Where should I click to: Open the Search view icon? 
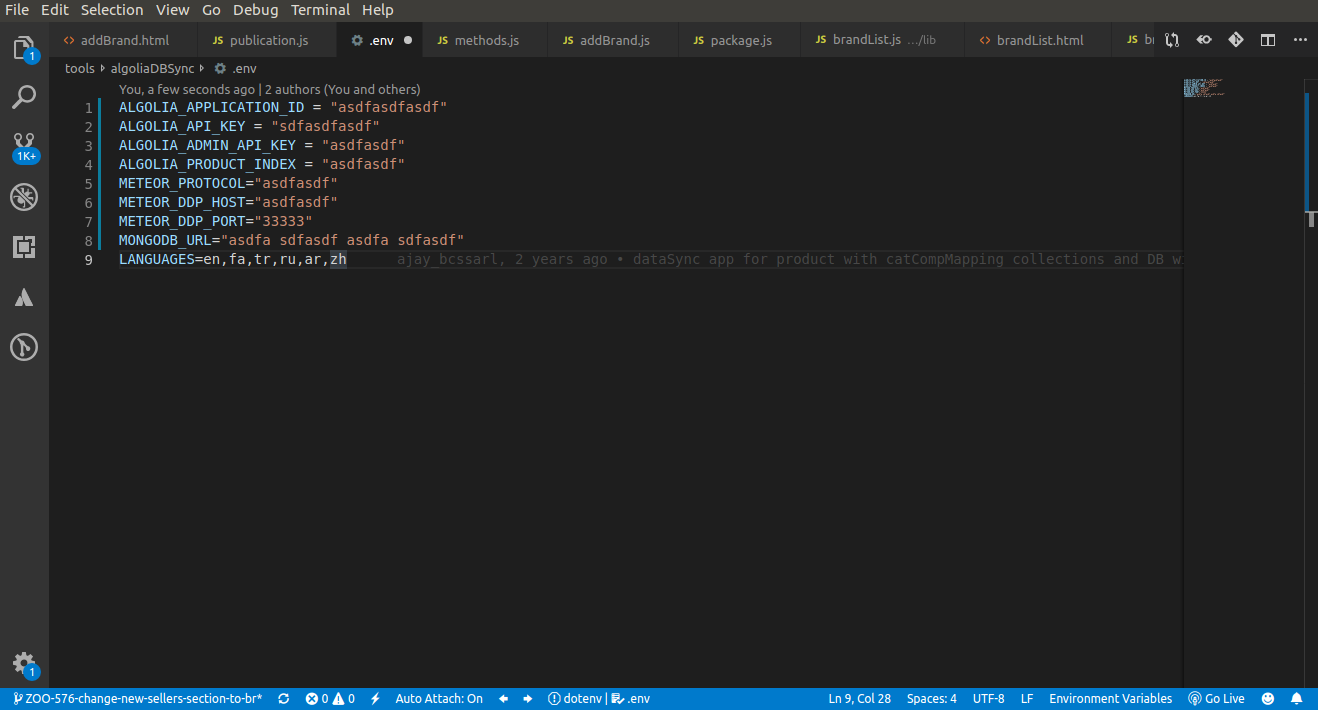pyautogui.click(x=24, y=97)
